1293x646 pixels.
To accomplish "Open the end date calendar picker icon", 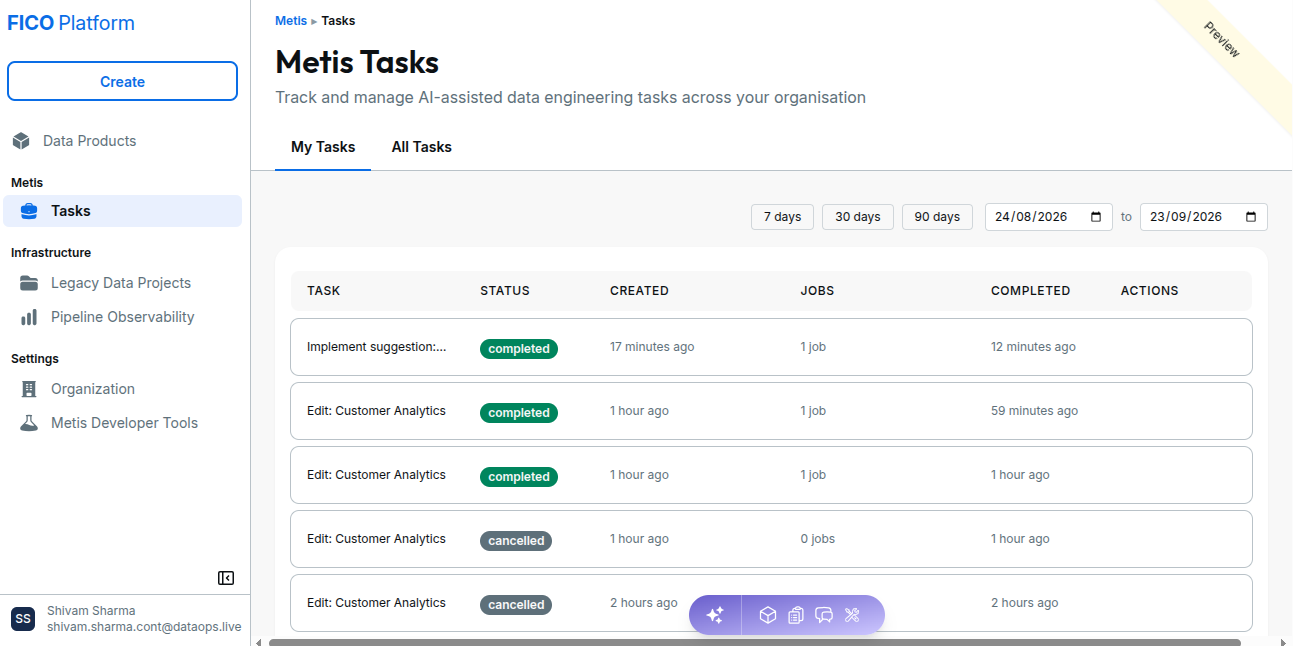I will (1251, 217).
